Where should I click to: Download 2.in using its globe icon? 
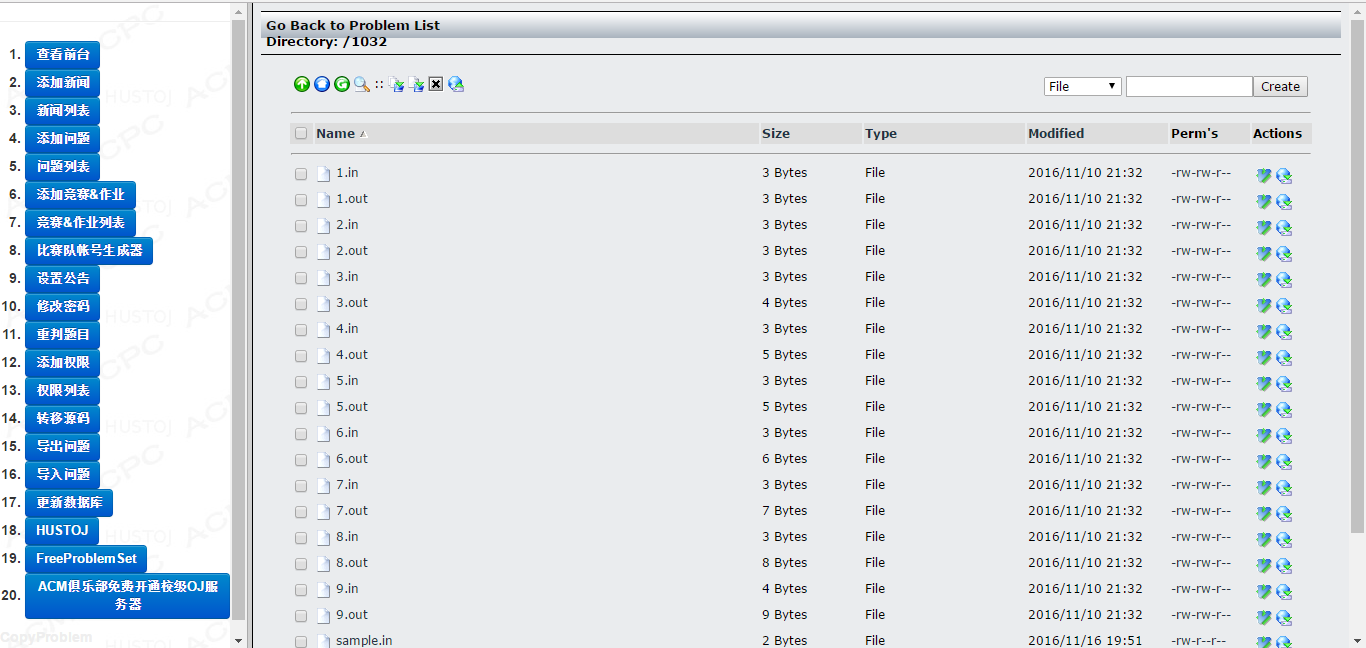click(1284, 228)
